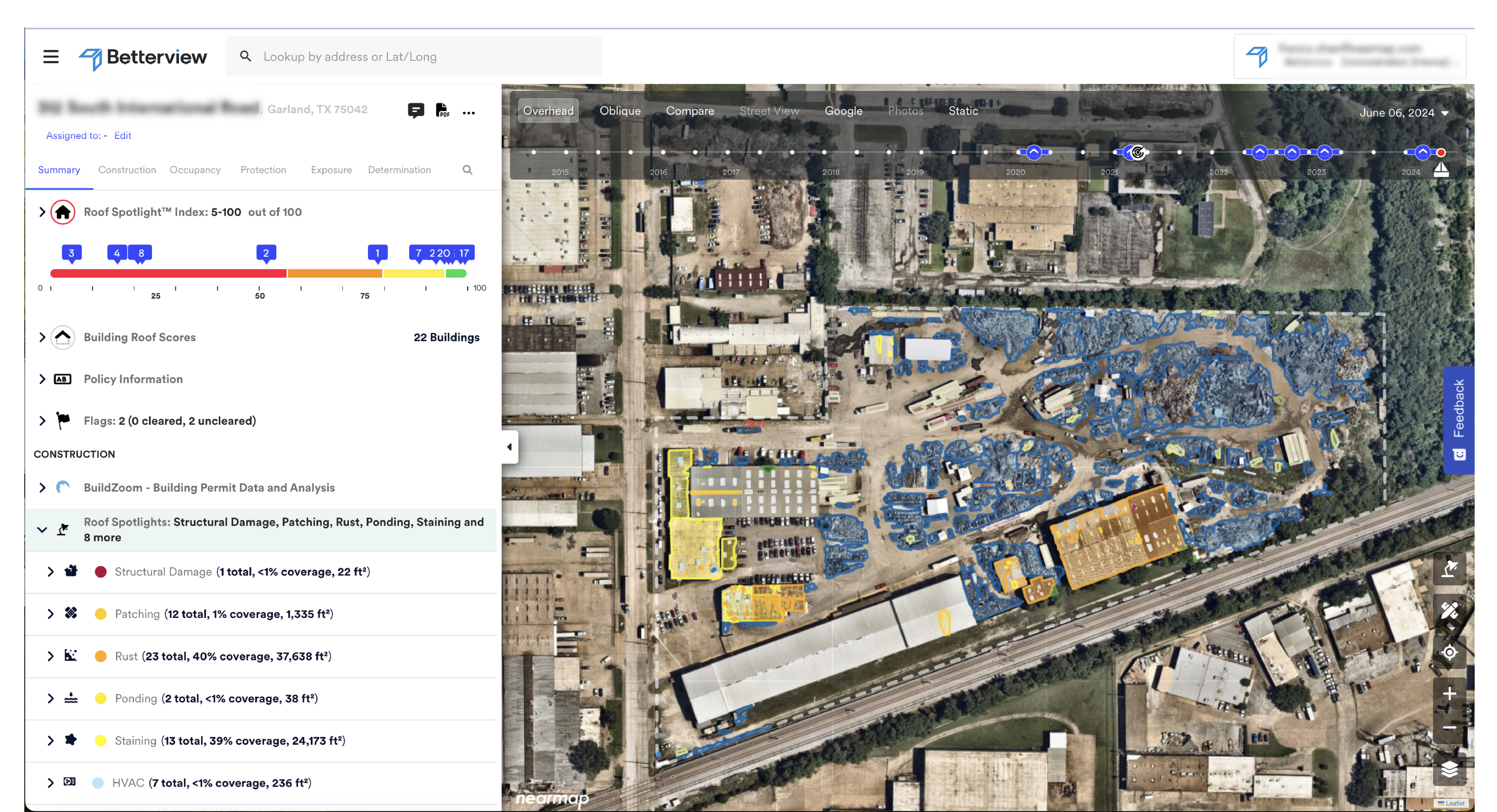Viewport: 1497px width, 812px height.
Task: Select the measurement pencil tool on the map
Action: click(x=1449, y=611)
